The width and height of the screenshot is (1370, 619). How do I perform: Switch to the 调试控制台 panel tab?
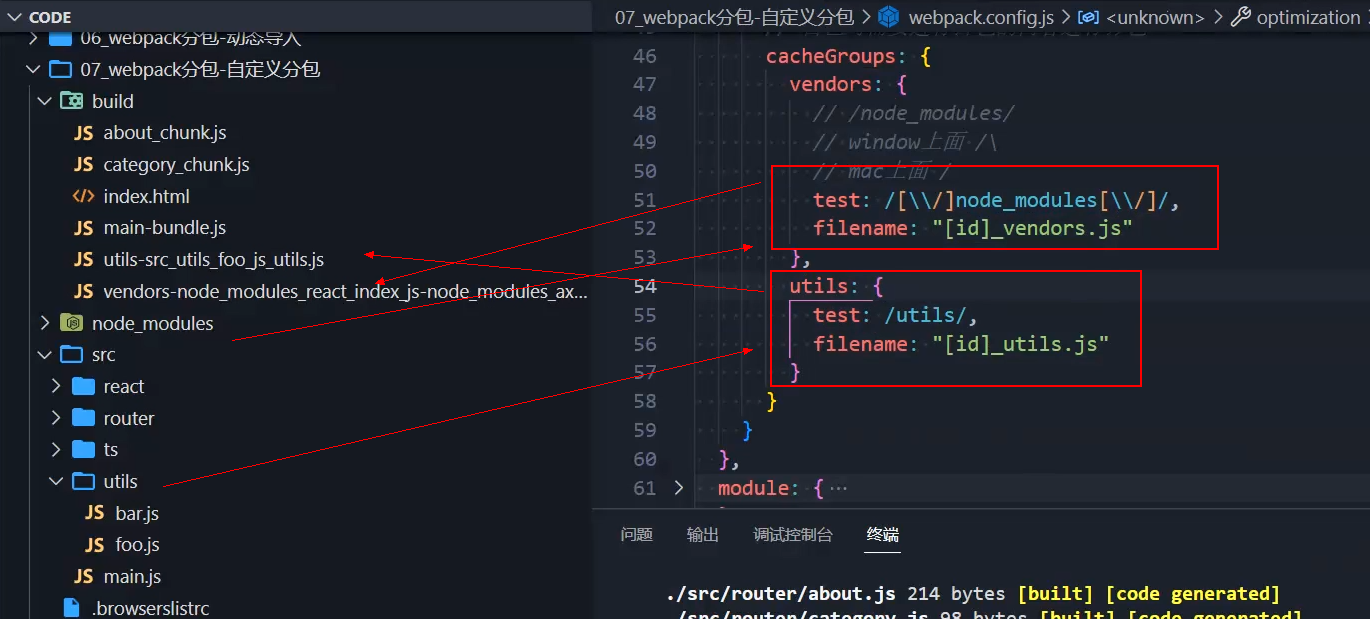(793, 535)
